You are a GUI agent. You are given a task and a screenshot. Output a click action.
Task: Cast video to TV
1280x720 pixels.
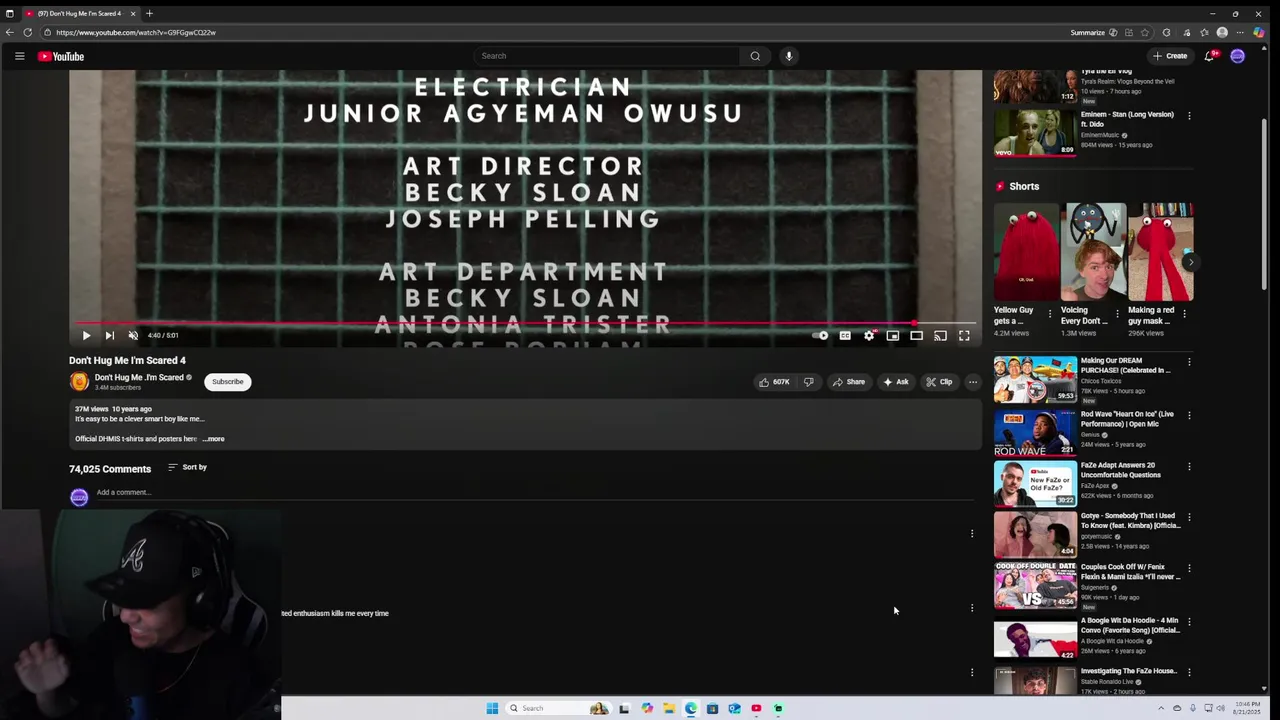point(940,336)
